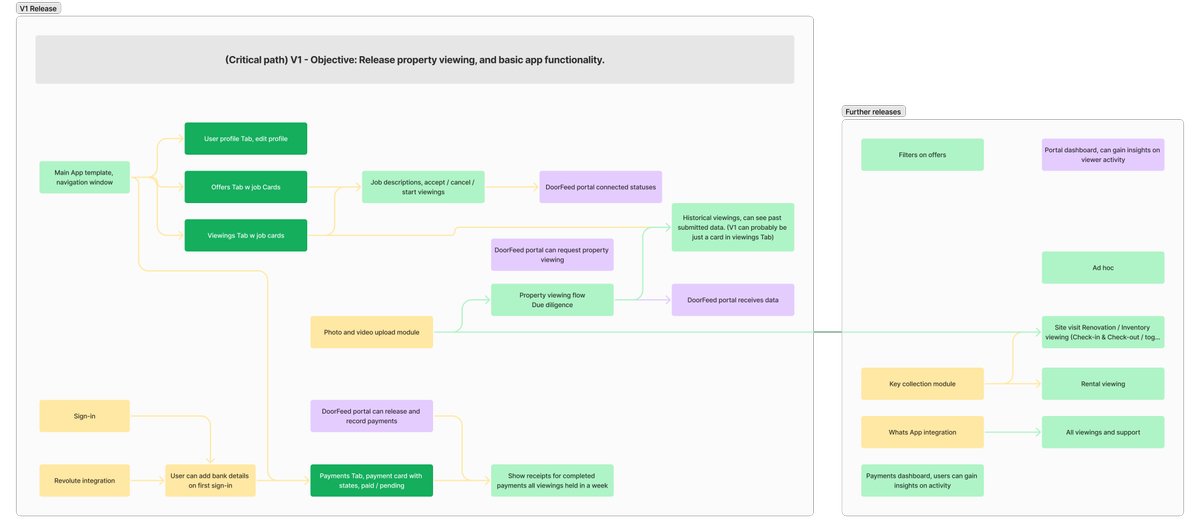The width and height of the screenshot is (1200, 532).
Task: Select the Offers Tab w job Cards node
Action: pos(246,187)
